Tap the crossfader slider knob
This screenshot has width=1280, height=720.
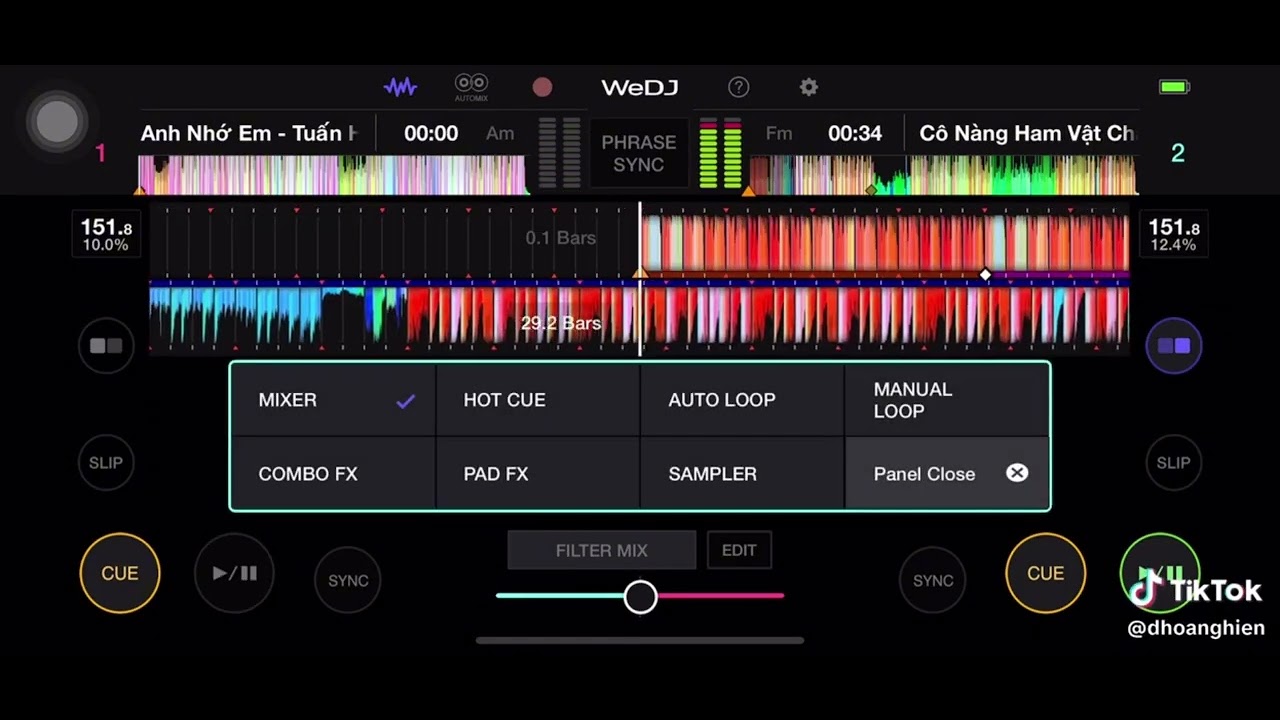641,597
